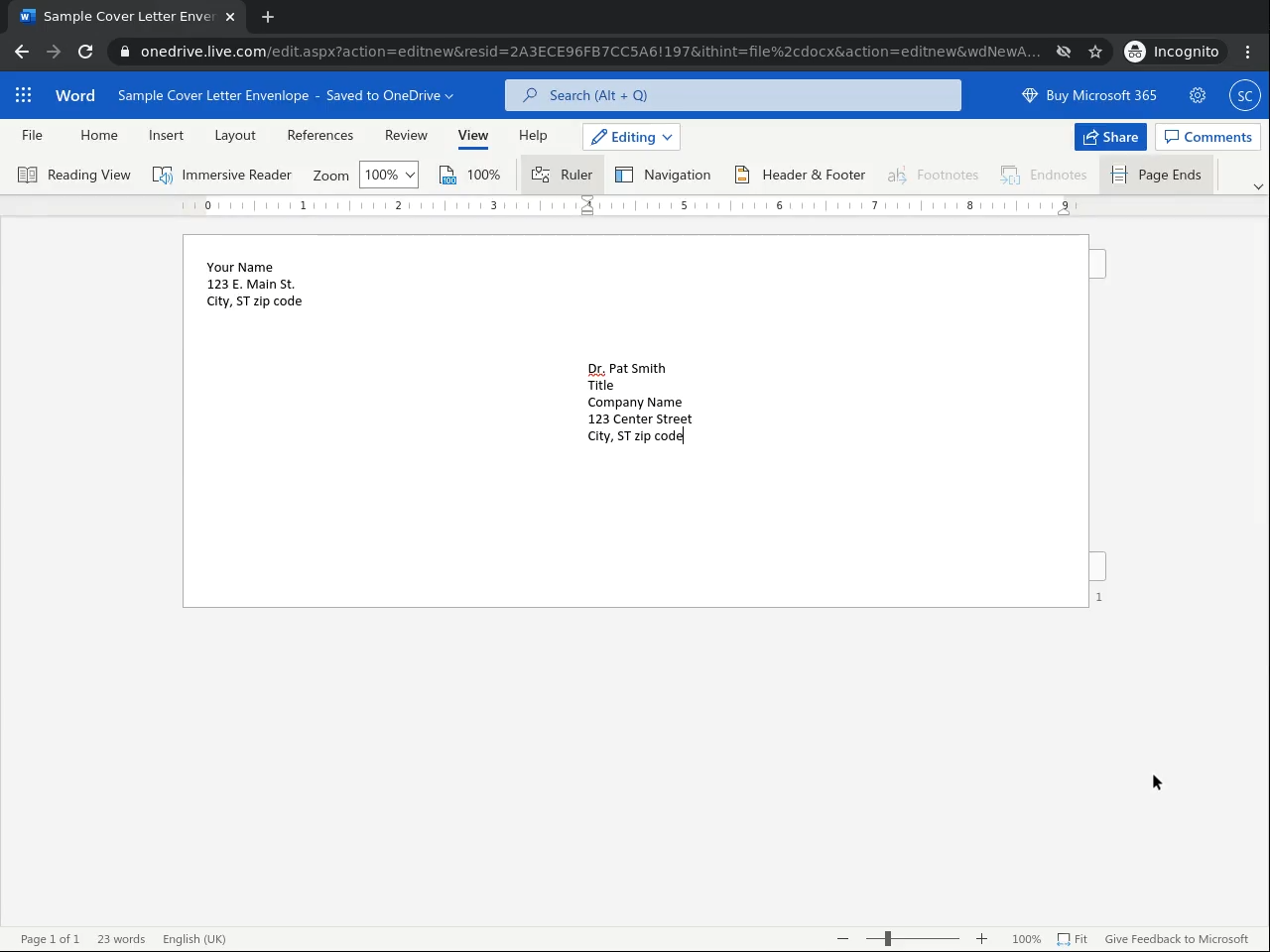The height and width of the screenshot is (952, 1270).
Task: Click the '123 Center Street' line
Action: (x=639, y=419)
